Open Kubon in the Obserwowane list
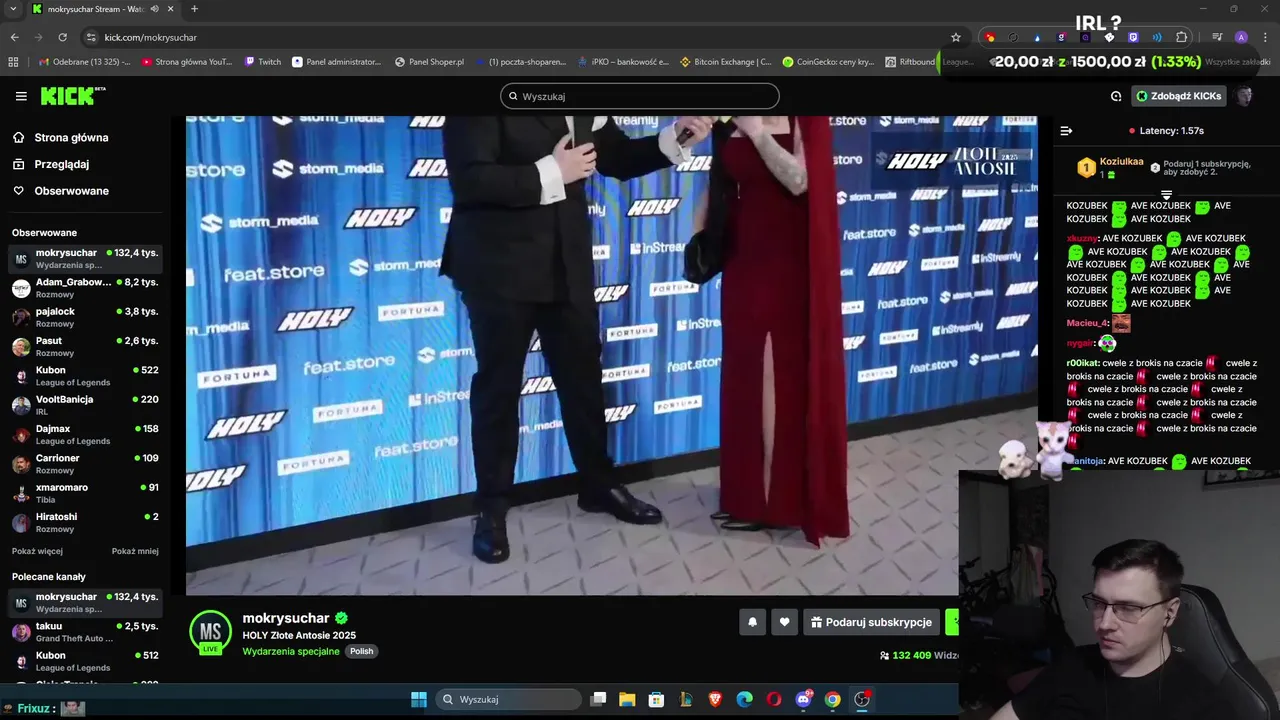1280x720 pixels. 85,376
